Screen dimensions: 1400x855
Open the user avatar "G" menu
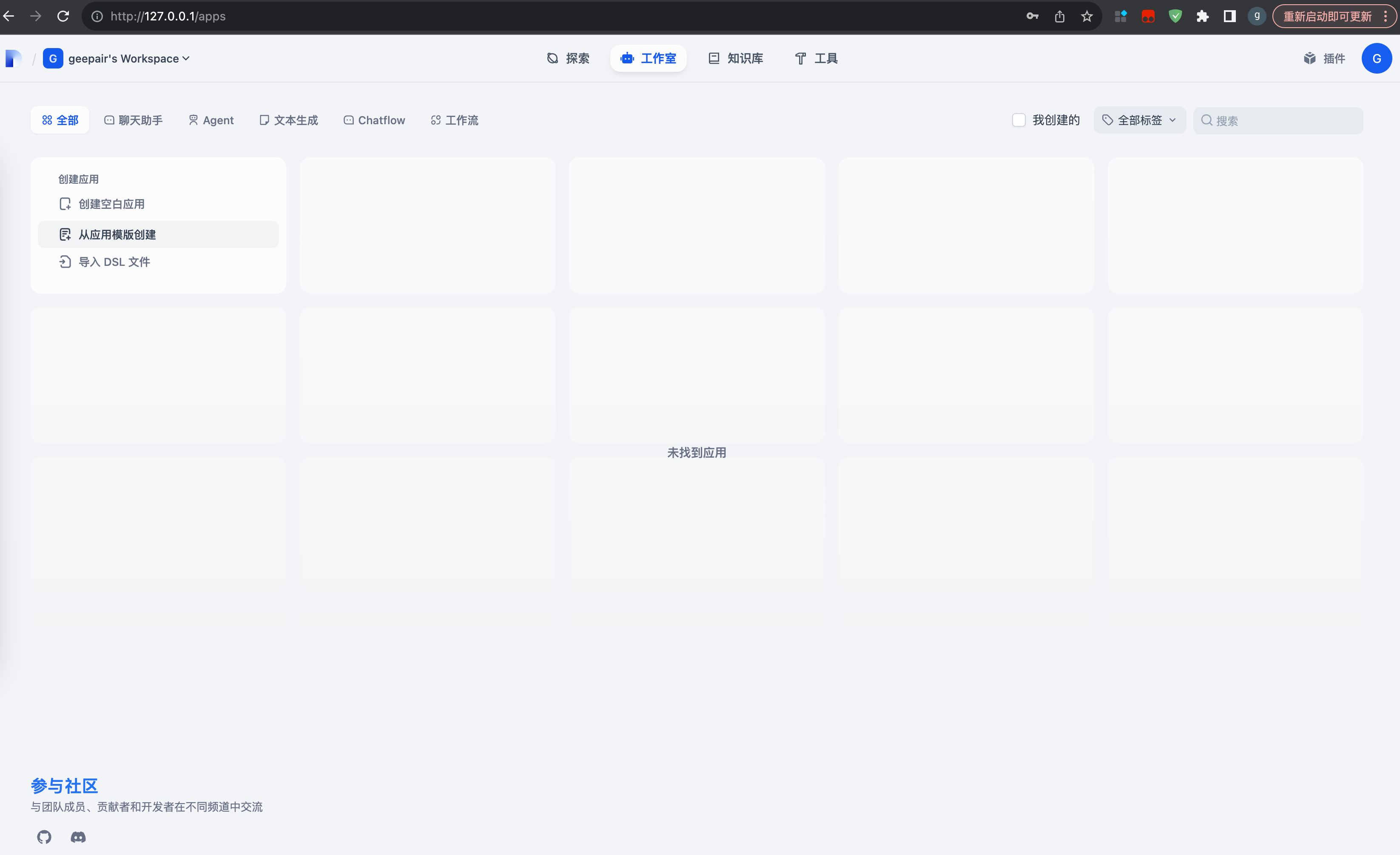coord(1377,58)
